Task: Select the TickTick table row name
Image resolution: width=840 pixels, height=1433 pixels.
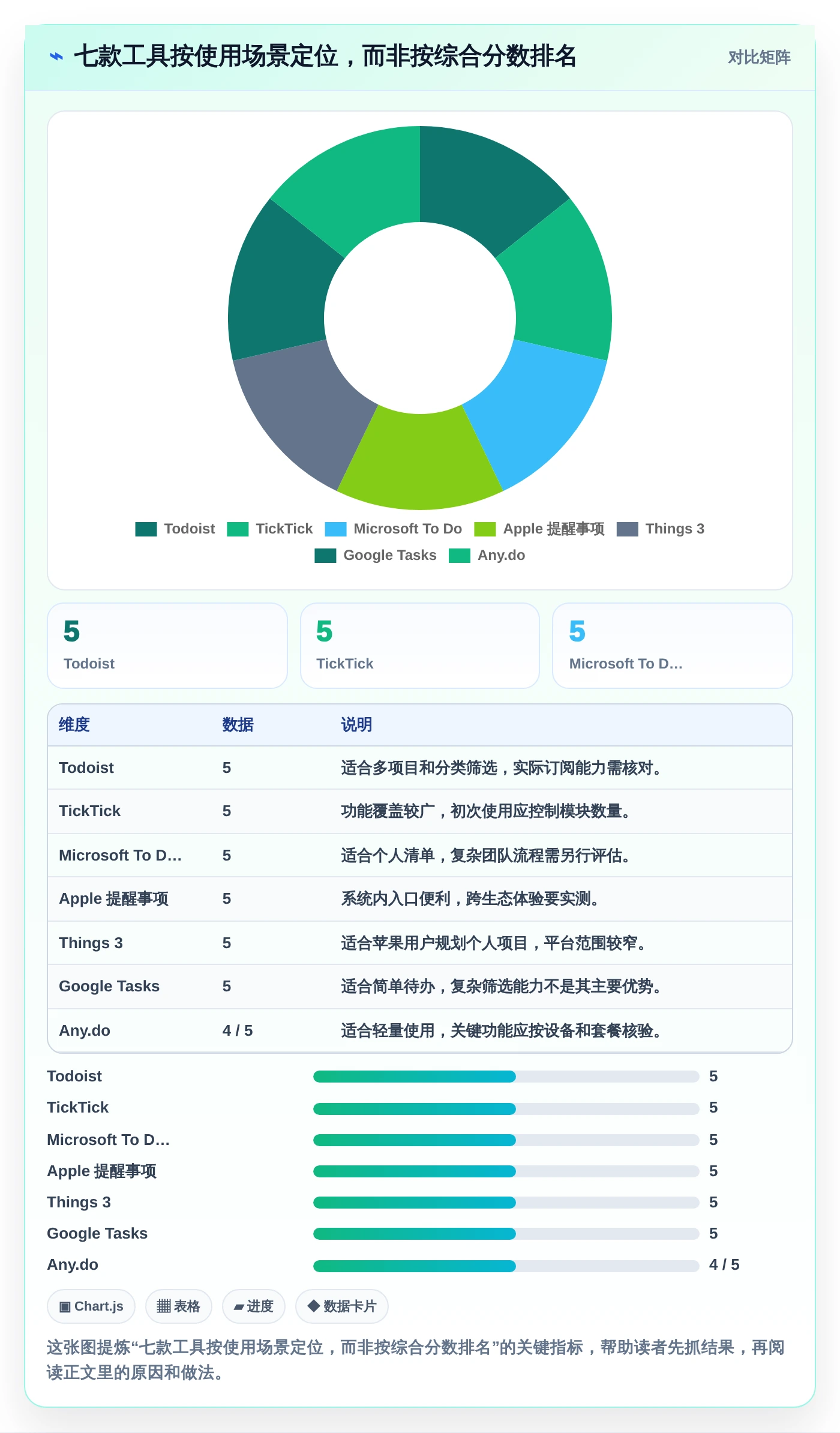Action: [90, 811]
